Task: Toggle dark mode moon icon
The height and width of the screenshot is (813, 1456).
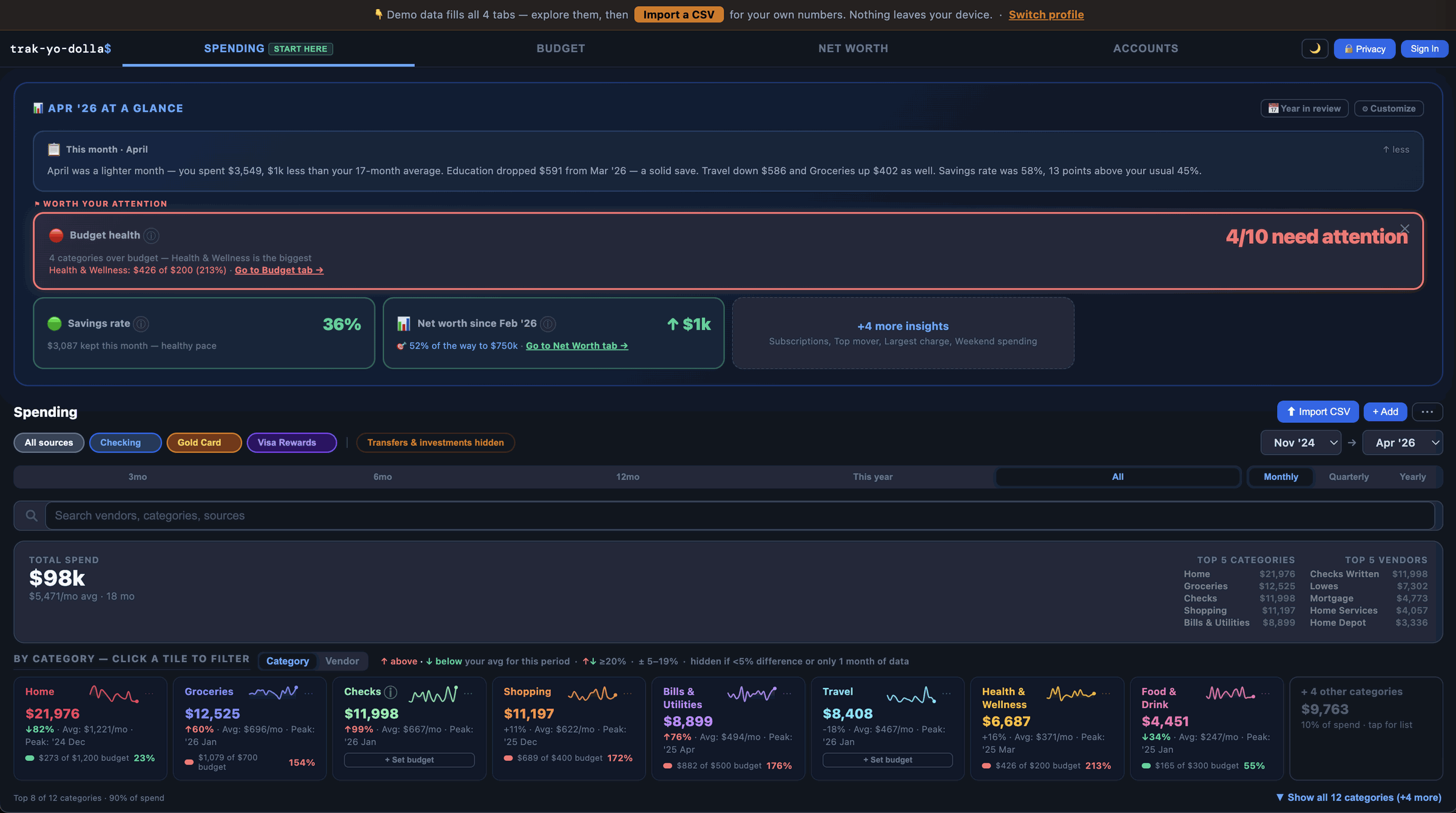Action: (1315, 49)
